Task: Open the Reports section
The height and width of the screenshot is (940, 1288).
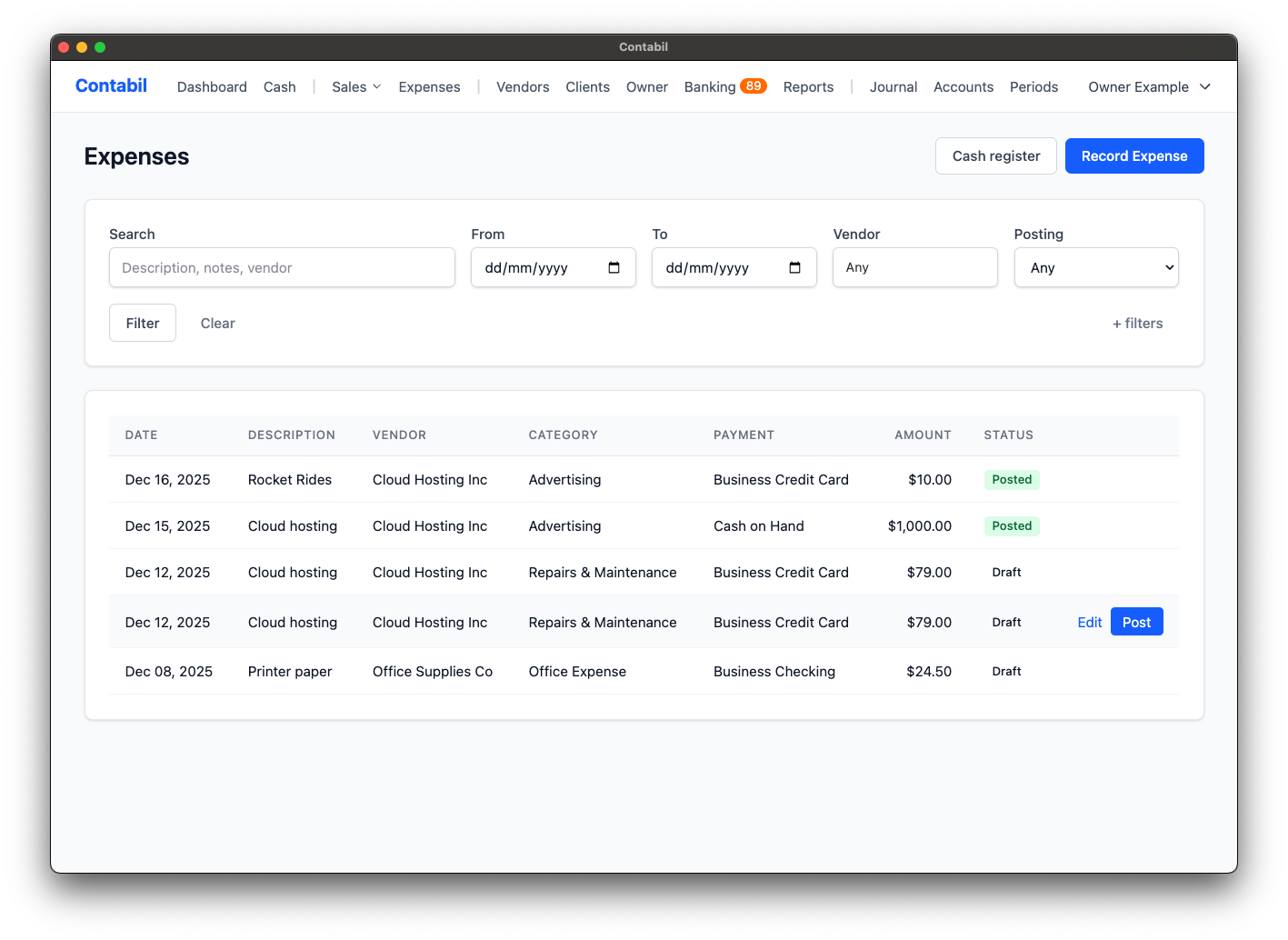Action: coord(807,86)
